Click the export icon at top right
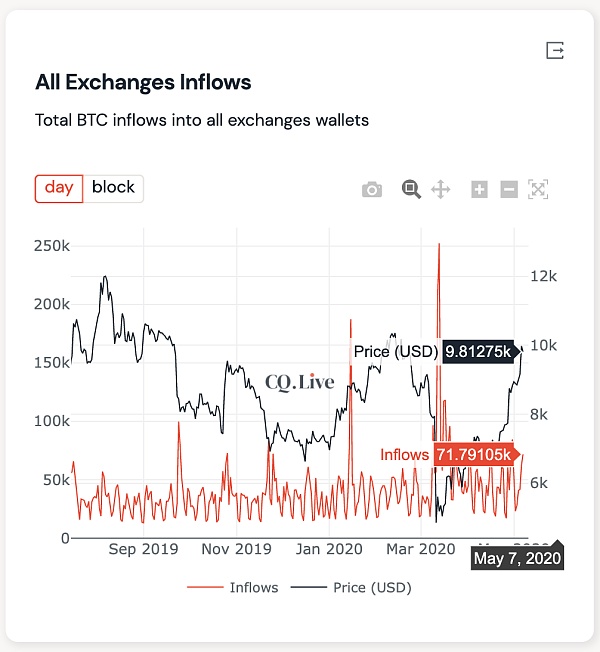Image resolution: width=600 pixels, height=652 pixels. coord(555,51)
